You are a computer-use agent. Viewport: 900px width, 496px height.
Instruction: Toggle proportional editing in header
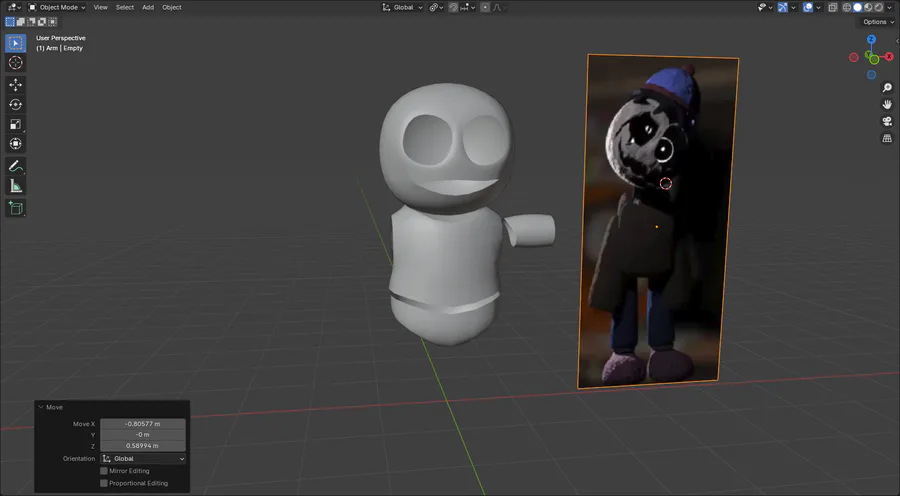click(486, 7)
